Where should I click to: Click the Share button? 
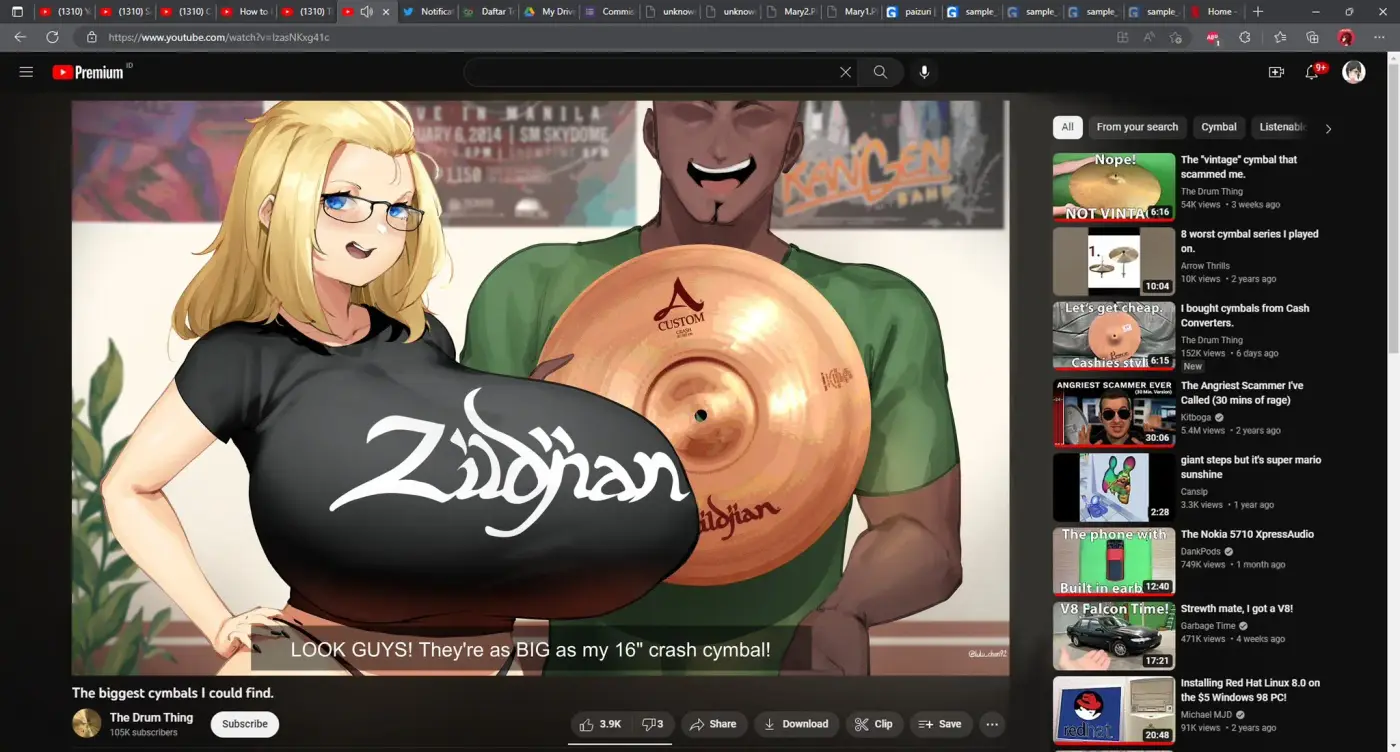(x=713, y=724)
